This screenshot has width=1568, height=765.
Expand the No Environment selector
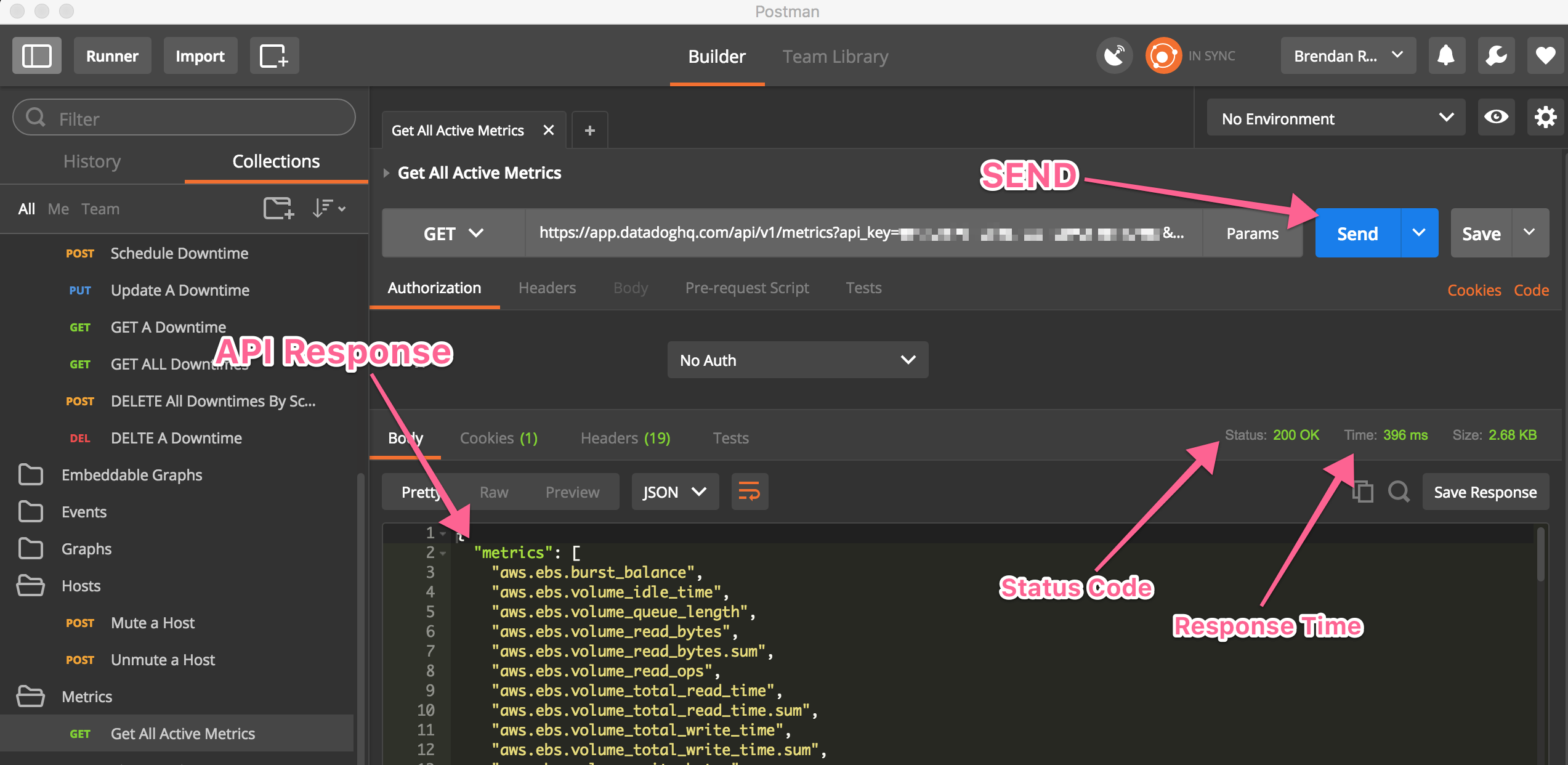[1335, 118]
